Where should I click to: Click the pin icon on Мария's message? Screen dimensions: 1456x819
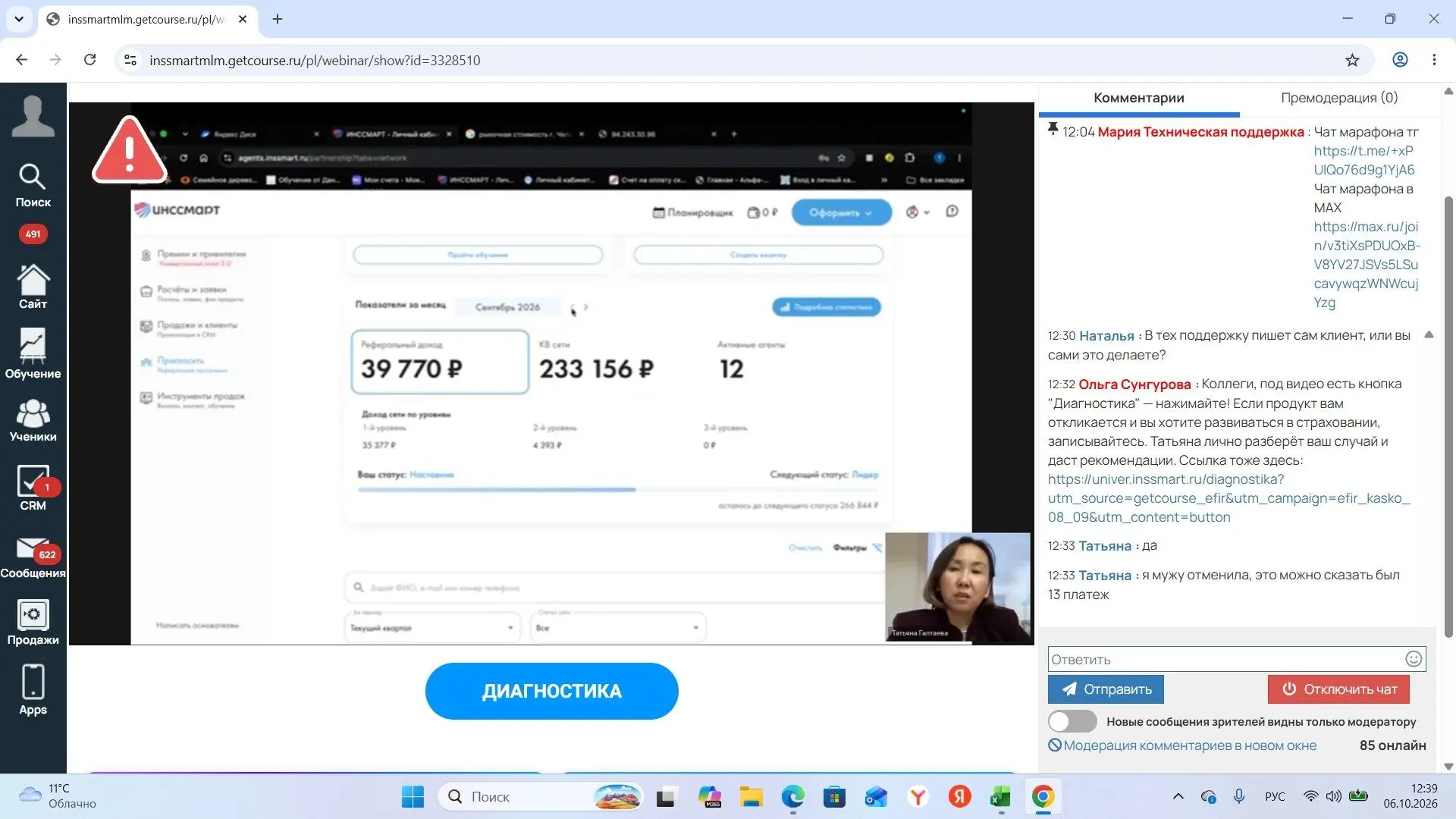[1053, 129]
